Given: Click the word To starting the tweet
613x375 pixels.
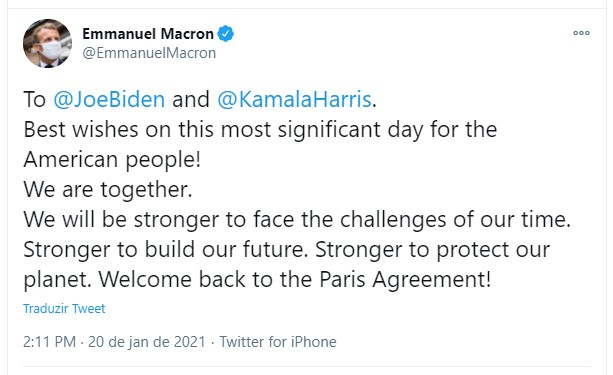Looking at the screenshot, I should pyautogui.click(x=34, y=99).
